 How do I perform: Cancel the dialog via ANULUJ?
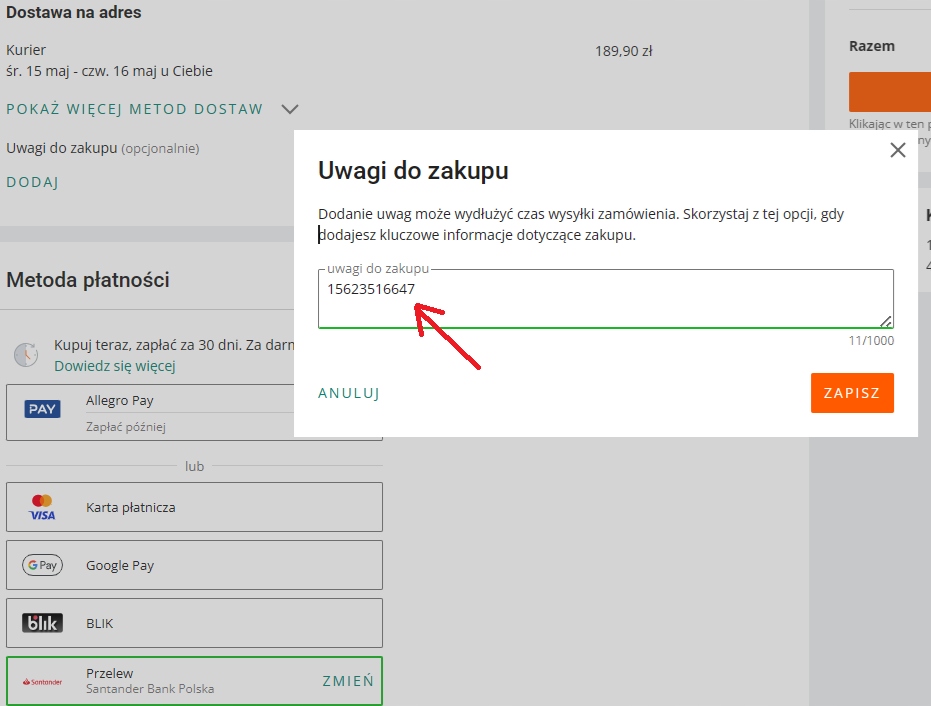click(349, 393)
